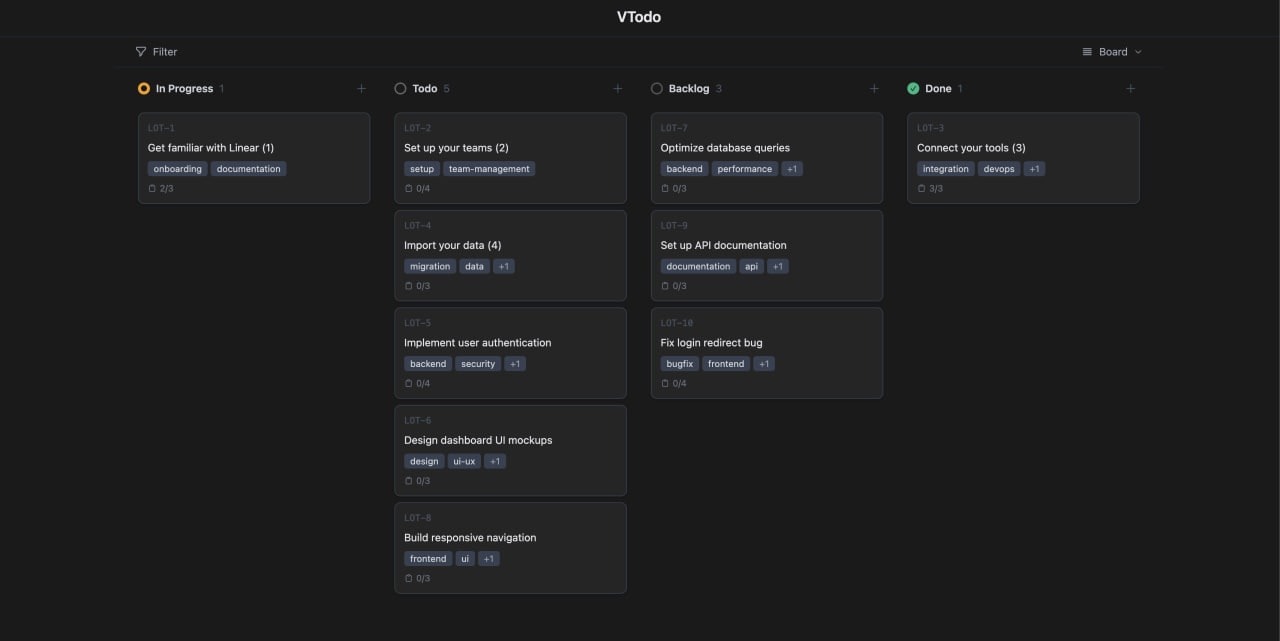Viewport: 1280px width, 641px height.
Task: Click the Board view list icon
Action: pyautogui.click(x=1087, y=51)
